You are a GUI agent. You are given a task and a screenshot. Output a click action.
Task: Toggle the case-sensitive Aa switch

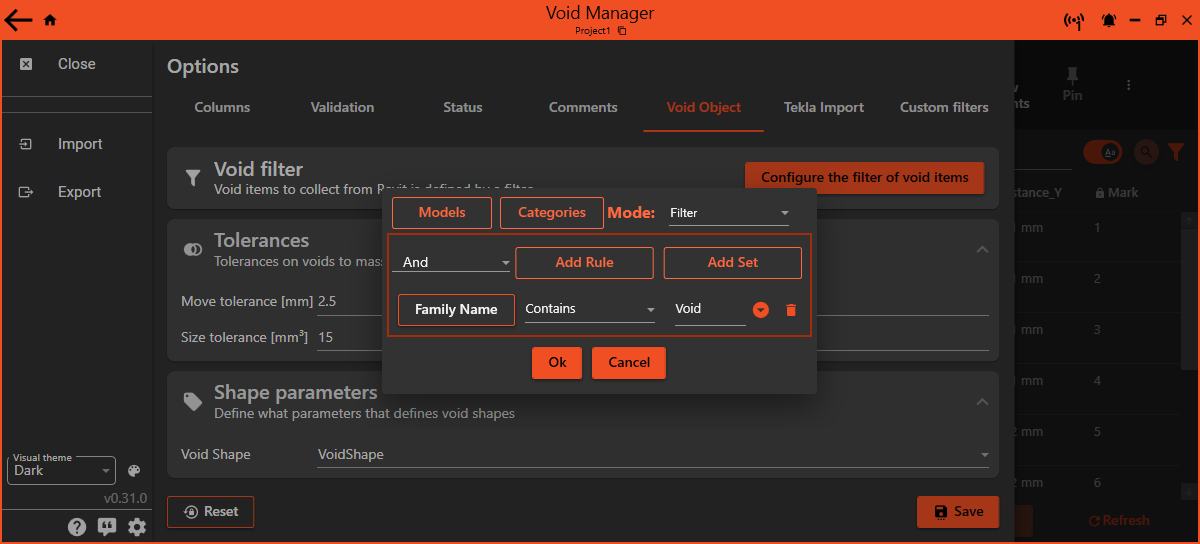1103,152
